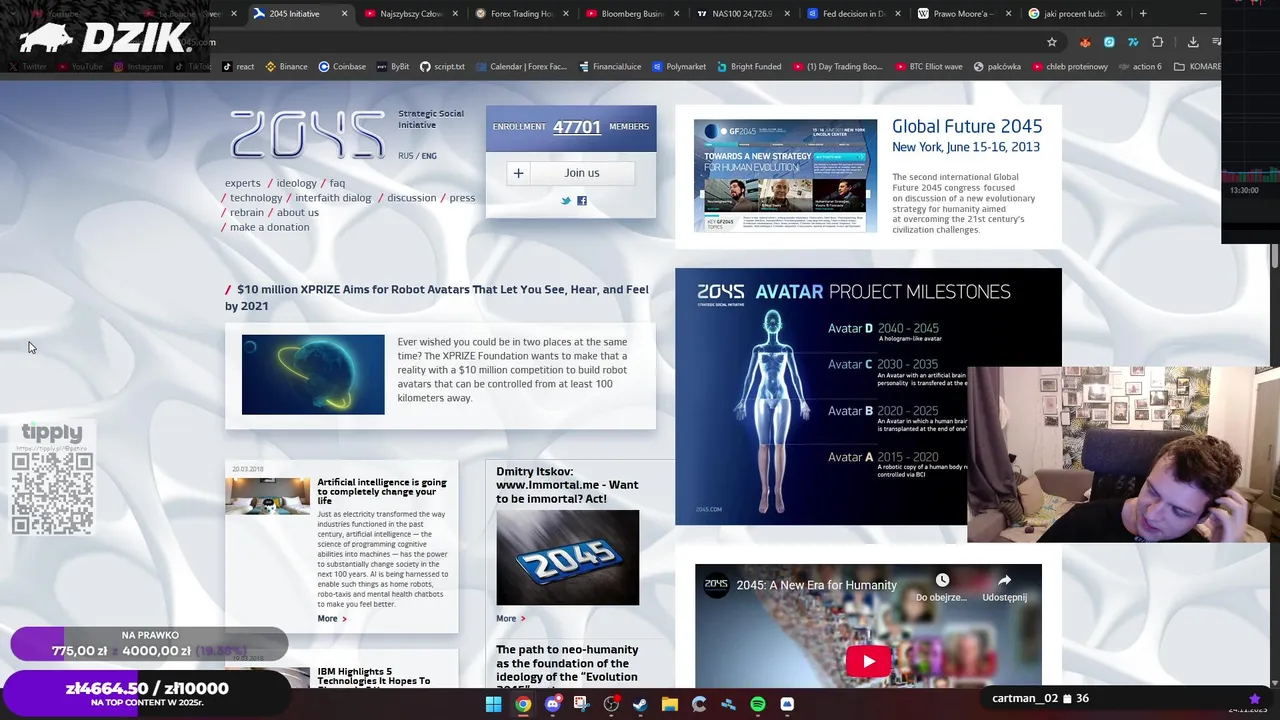This screenshot has width=1280, height=720.
Task: Bookmark this page with the star icon
Action: (x=1051, y=42)
